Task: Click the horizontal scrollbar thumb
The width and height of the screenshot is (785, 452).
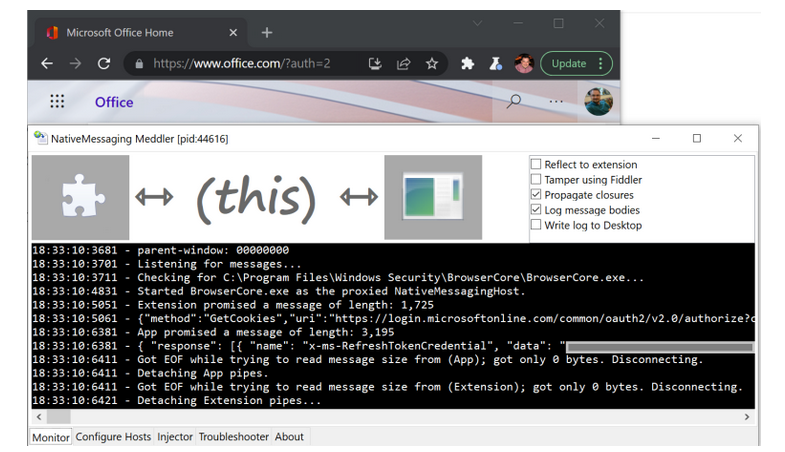Action: click(x=59, y=416)
